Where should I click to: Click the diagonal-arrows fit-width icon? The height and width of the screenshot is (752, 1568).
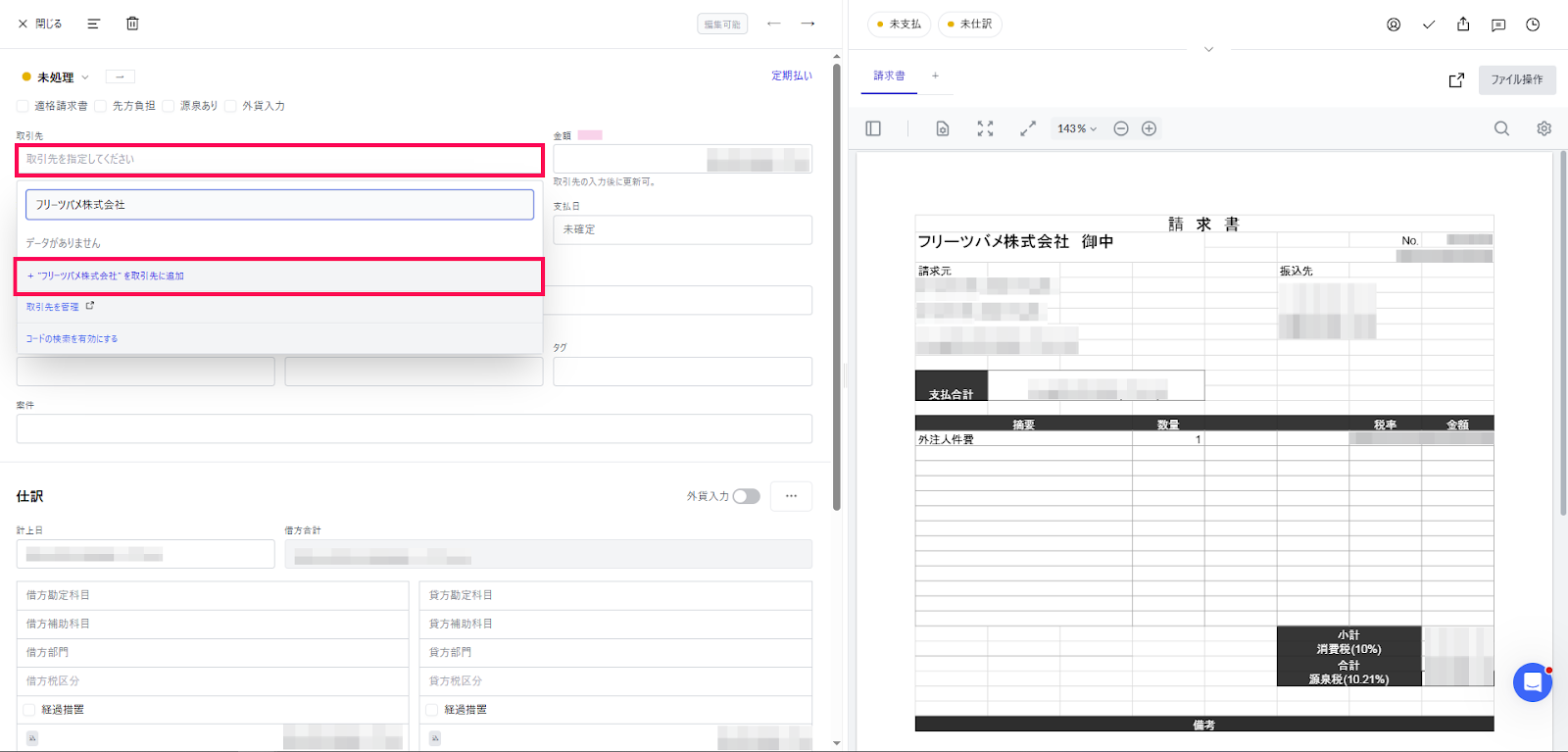coord(1027,128)
